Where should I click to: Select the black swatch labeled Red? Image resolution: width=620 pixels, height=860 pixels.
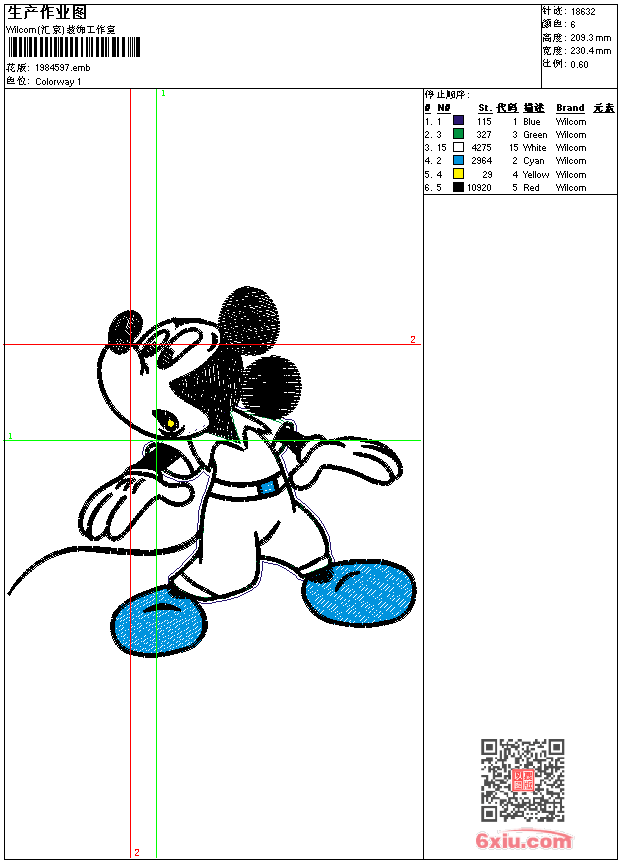point(458,187)
